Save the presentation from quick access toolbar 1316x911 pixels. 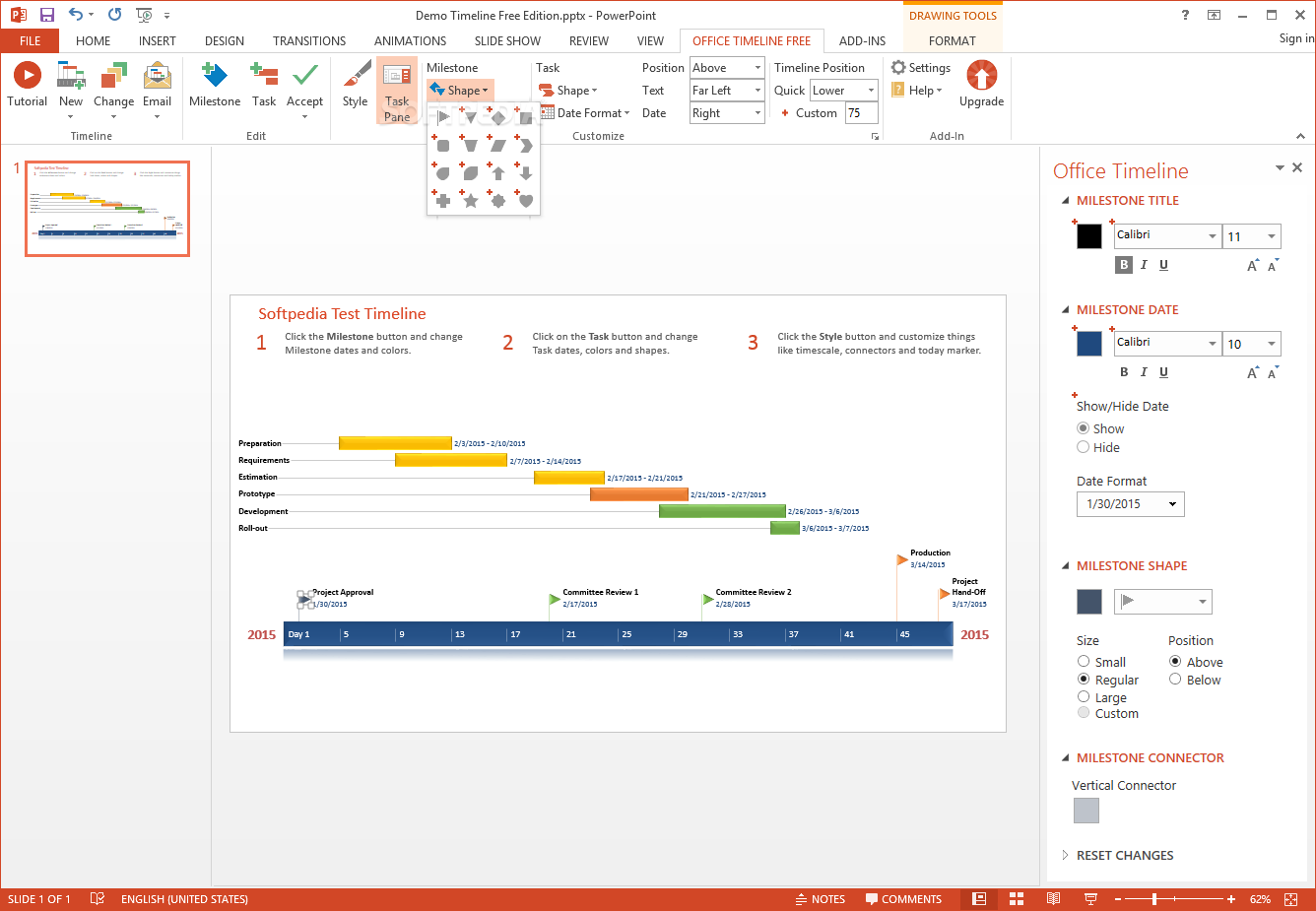tap(46, 15)
